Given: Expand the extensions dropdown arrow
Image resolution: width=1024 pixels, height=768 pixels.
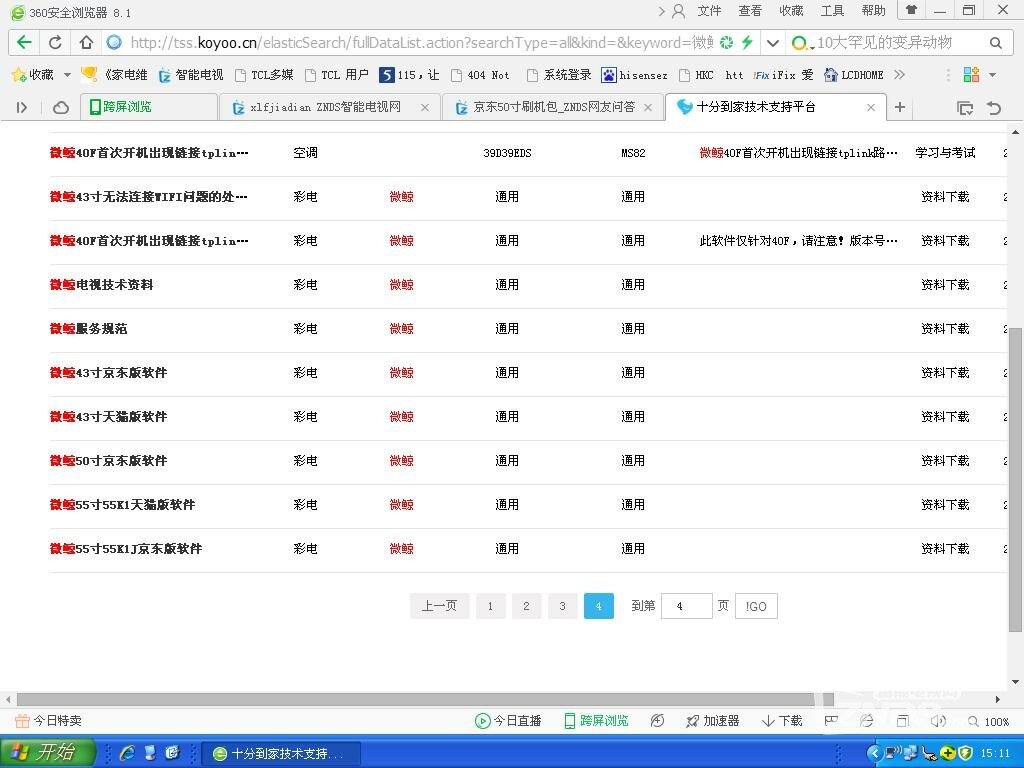Looking at the screenshot, I should 993,75.
